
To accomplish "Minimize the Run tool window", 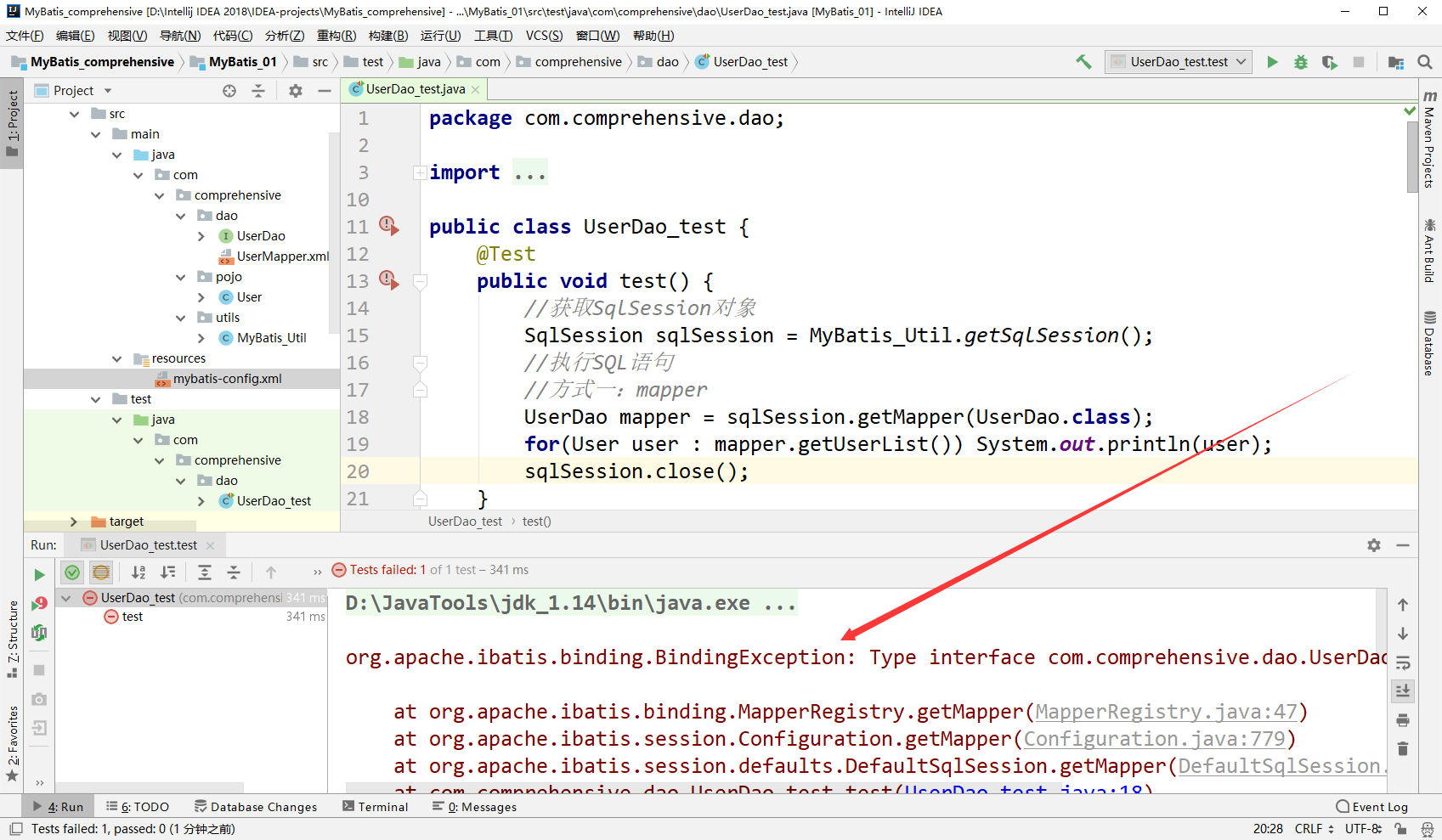I will coord(1403,545).
